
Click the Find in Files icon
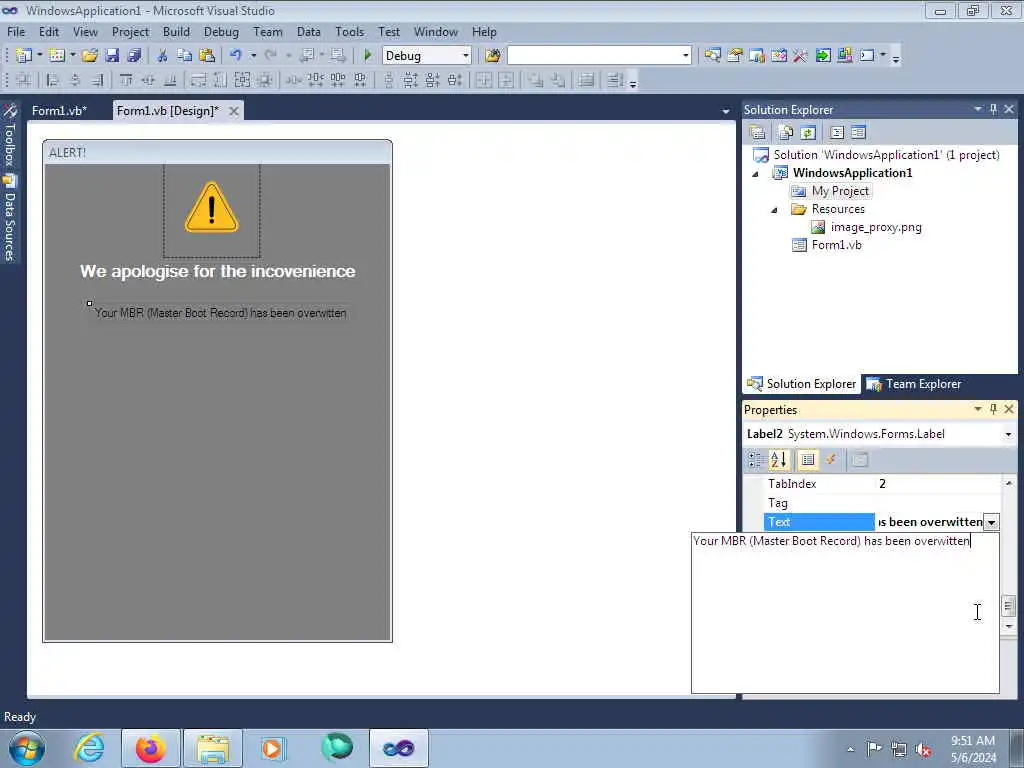pyautogui.click(x=493, y=56)
